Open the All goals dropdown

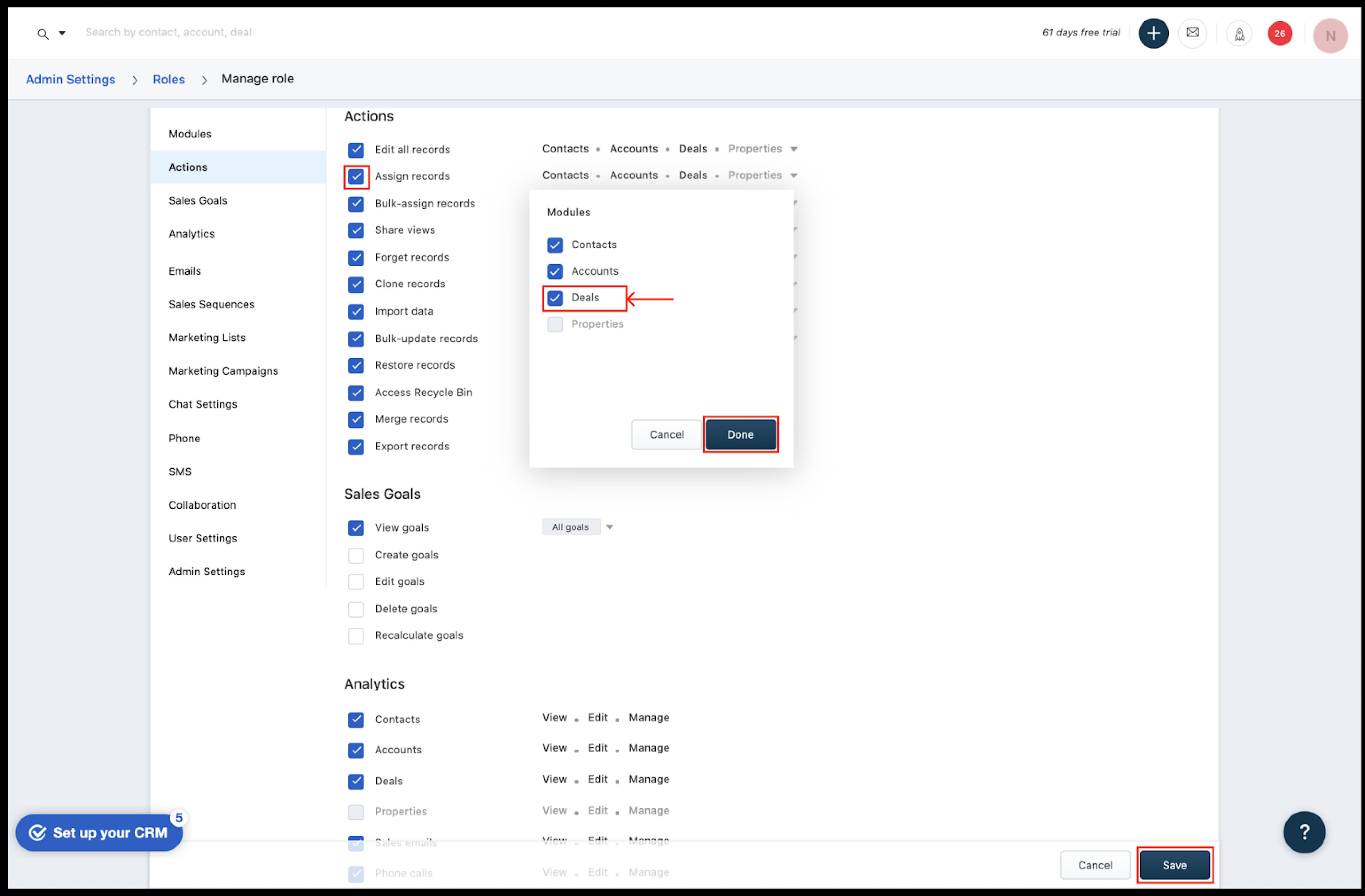pyautogui.click(x=578, y=527)
